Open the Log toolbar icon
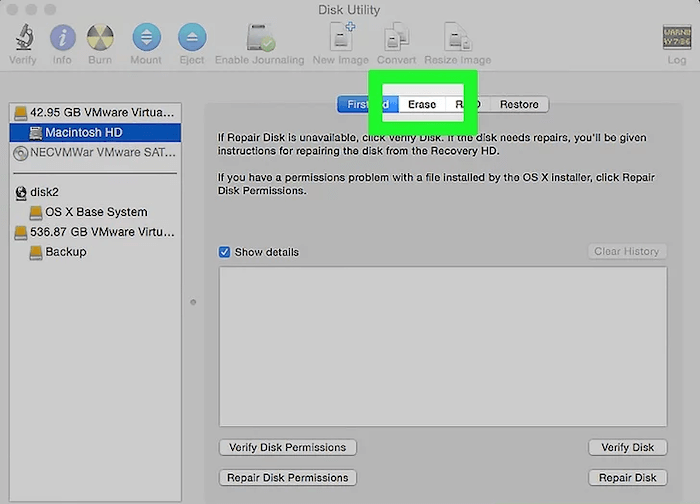The height and width of the screenshot is (504, 700). pos(677,37)
